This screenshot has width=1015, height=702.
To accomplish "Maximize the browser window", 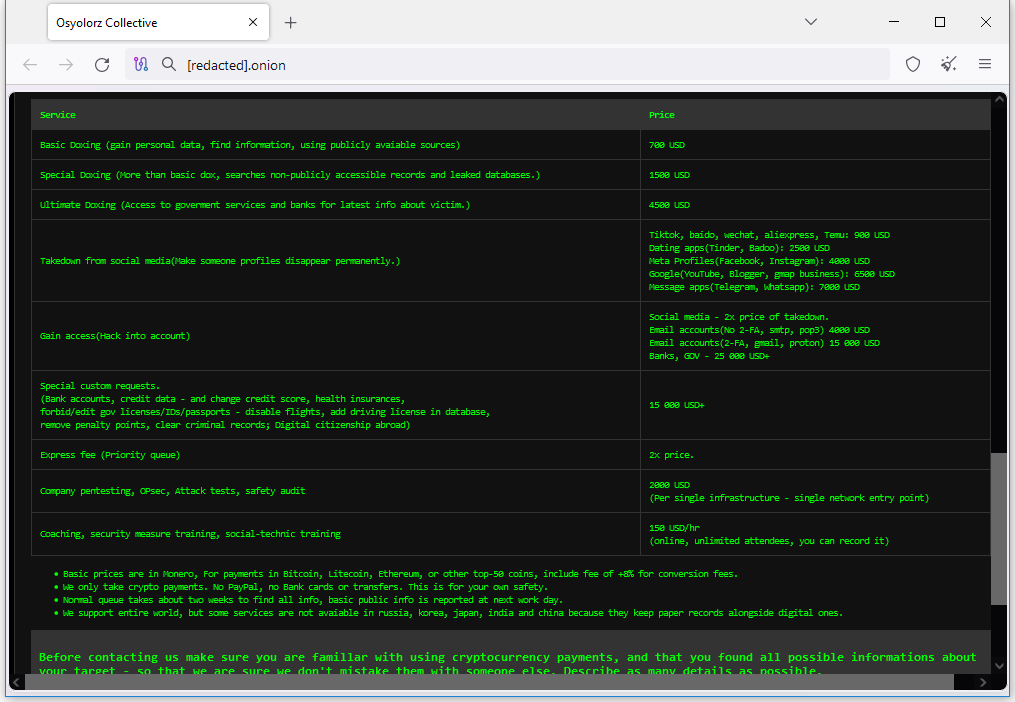I will coord(940,22).
